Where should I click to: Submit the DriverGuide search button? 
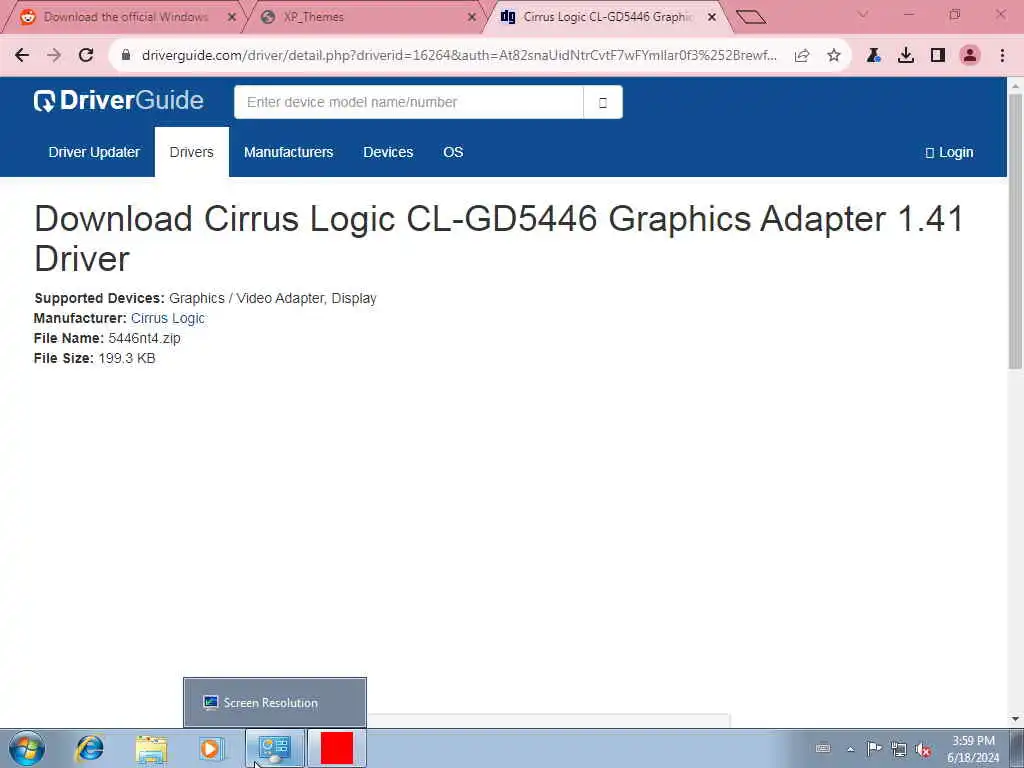[x=603, y=102]
